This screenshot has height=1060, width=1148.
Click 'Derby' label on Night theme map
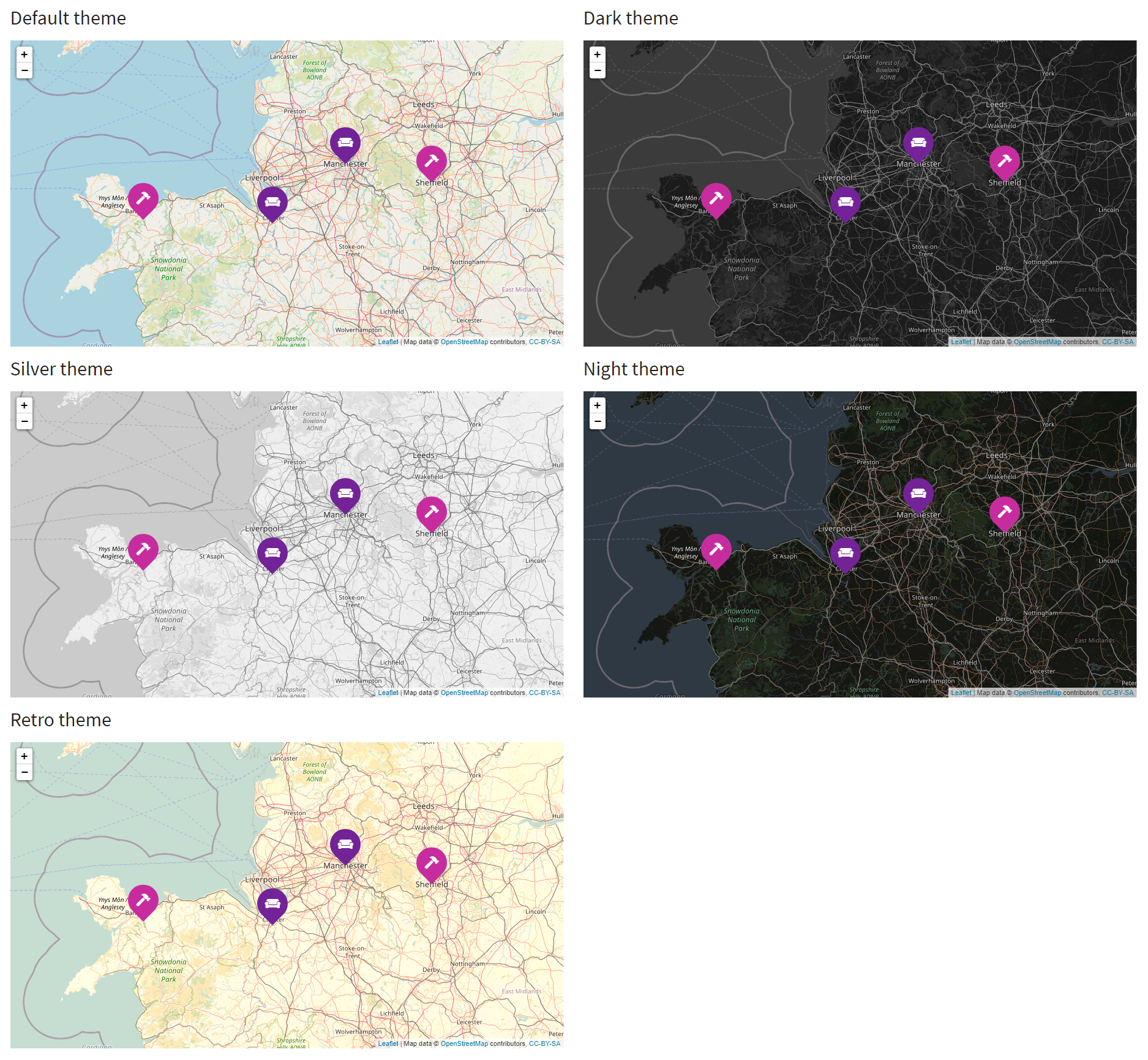click(1004, 619)
